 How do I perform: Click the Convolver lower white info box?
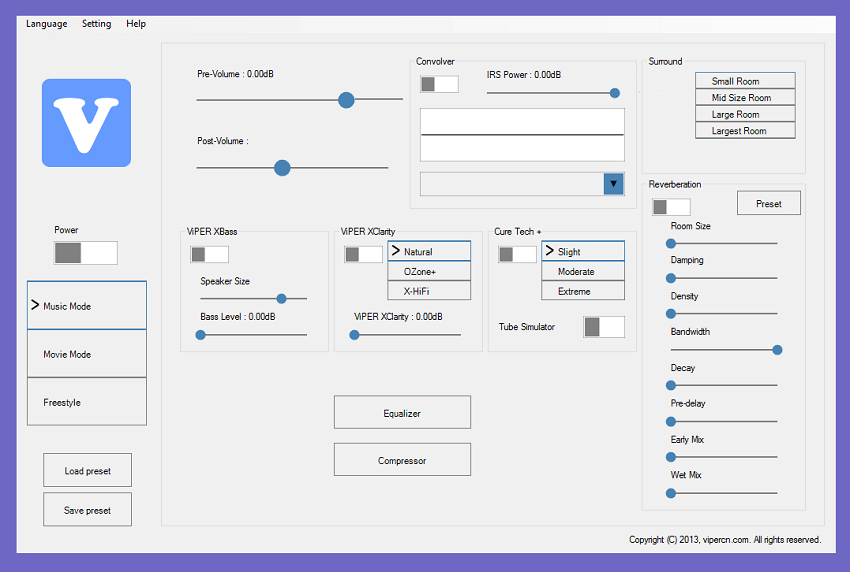pyautogui.click(x=523, y=148)
